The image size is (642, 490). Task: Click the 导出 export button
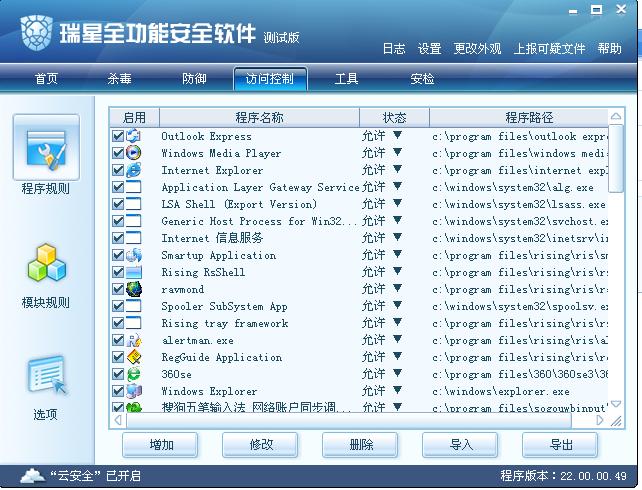(560, 445)
